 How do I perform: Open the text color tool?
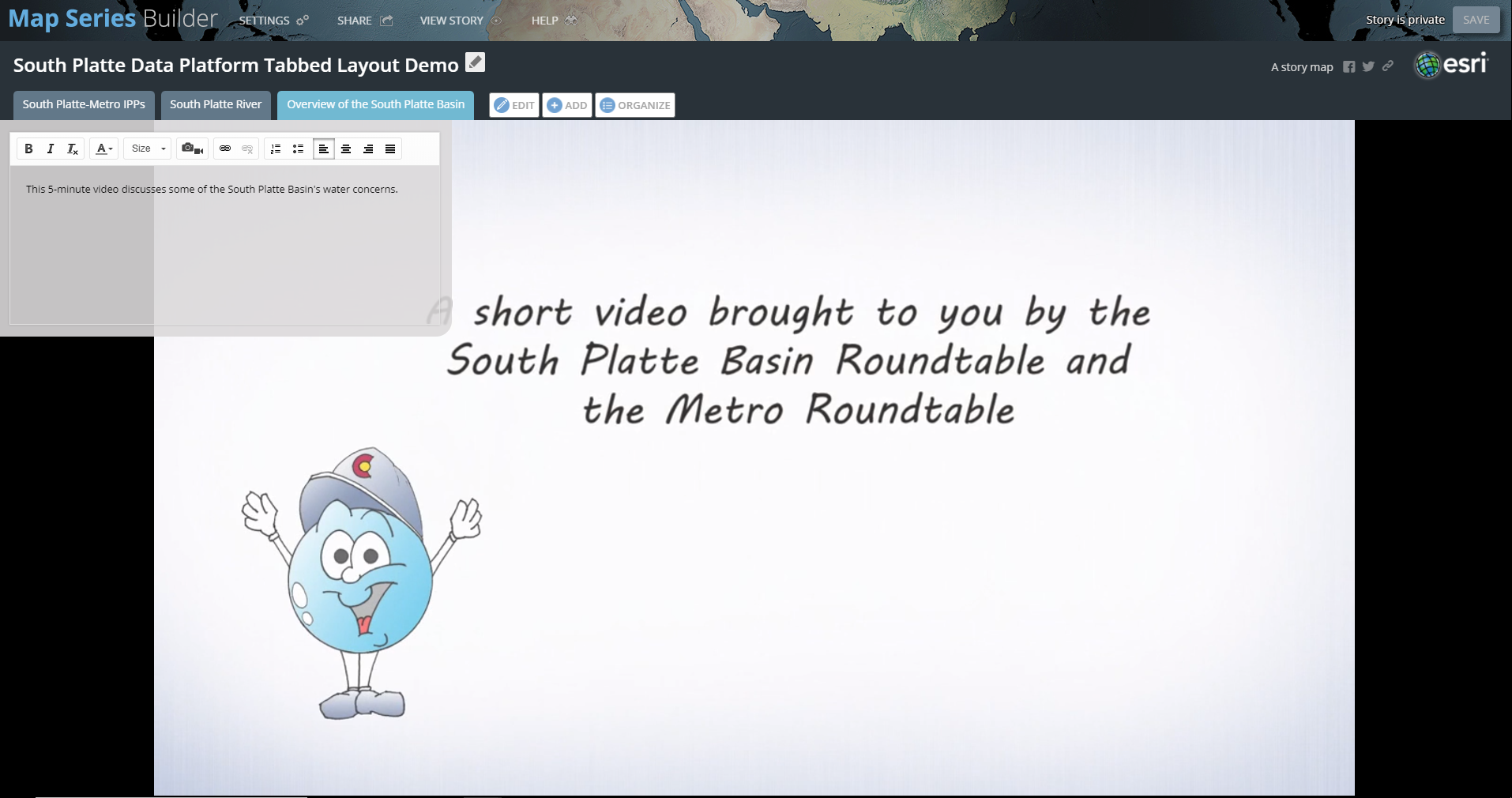[101, 149]
